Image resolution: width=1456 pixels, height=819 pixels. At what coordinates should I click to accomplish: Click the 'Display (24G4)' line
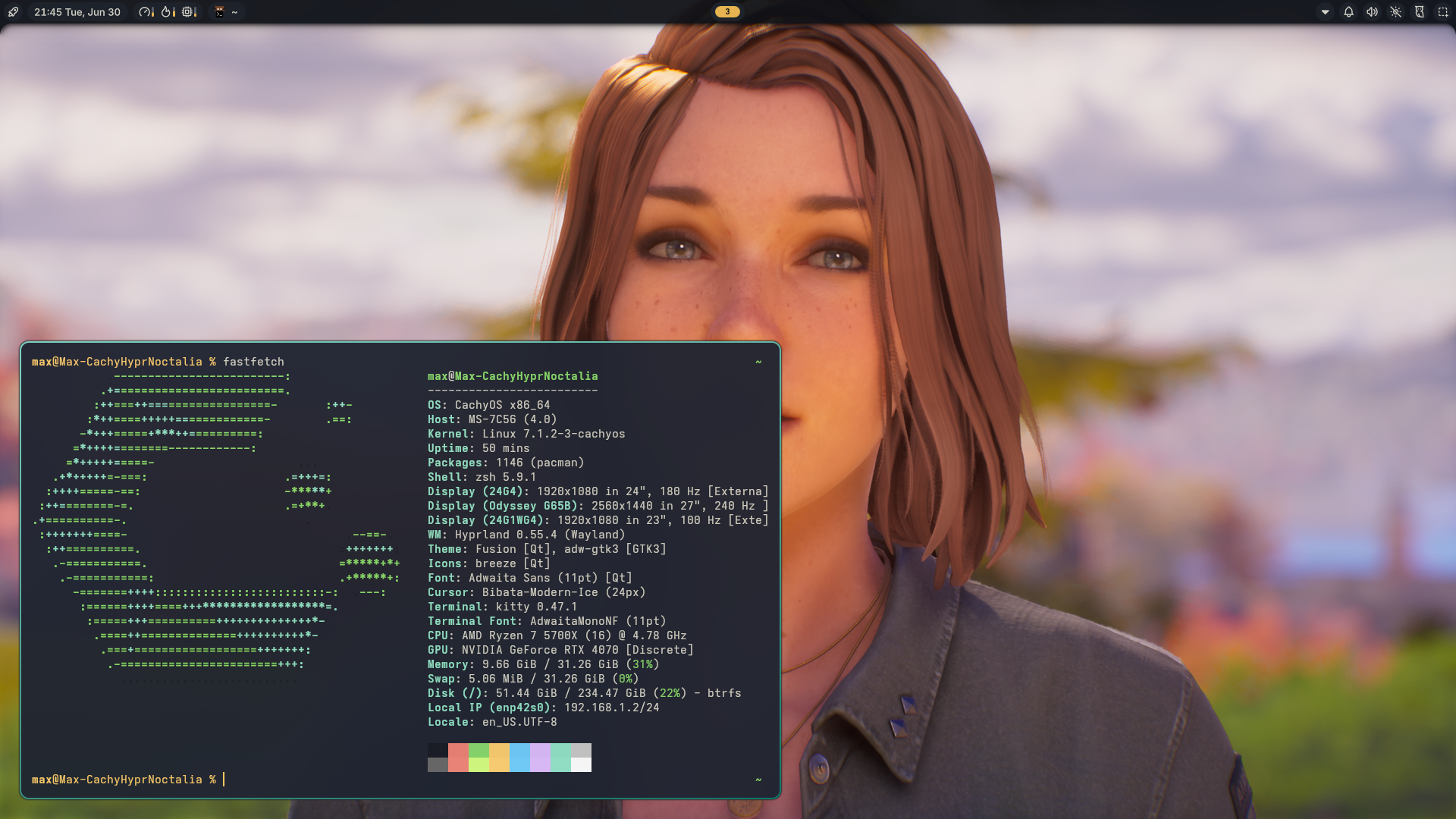tap(598, 491)
